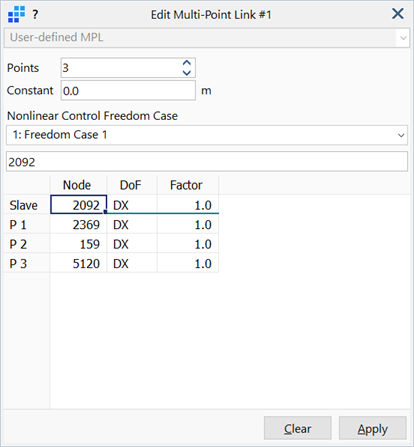Click the Node column header
Viewport: 414px width, 447px height.
coord(78,185)
